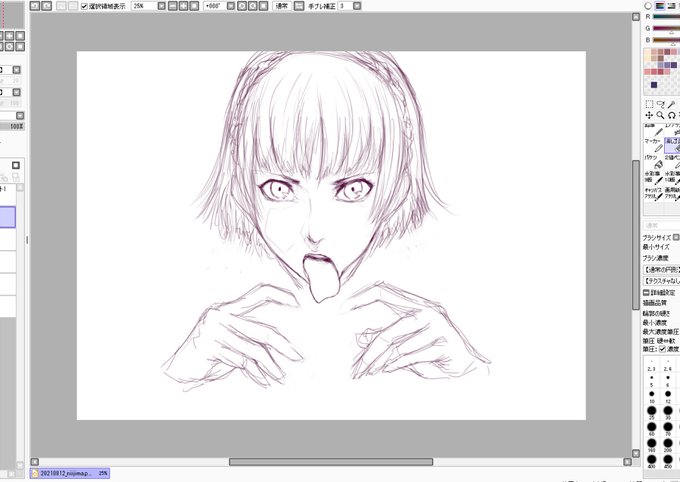Click the zoom out minus button
Viewport: 680px width, 482px height.
pyautogui.click(x=173, y=6)
